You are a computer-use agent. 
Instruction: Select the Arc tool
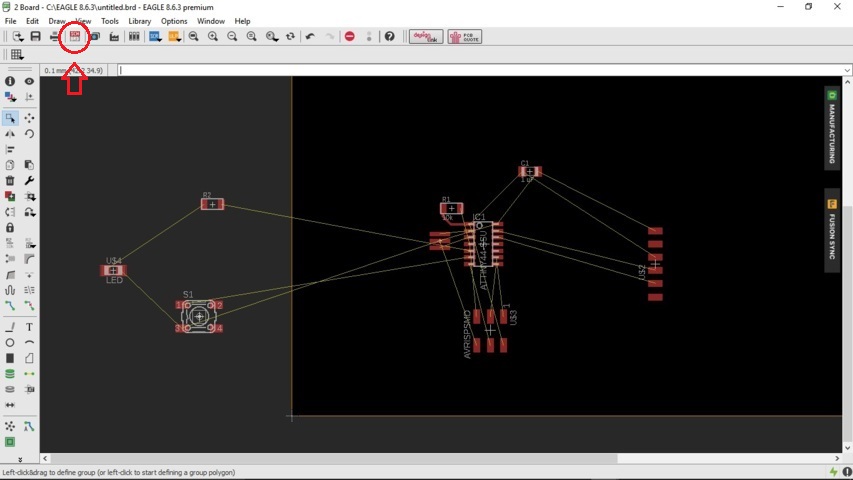29,343
